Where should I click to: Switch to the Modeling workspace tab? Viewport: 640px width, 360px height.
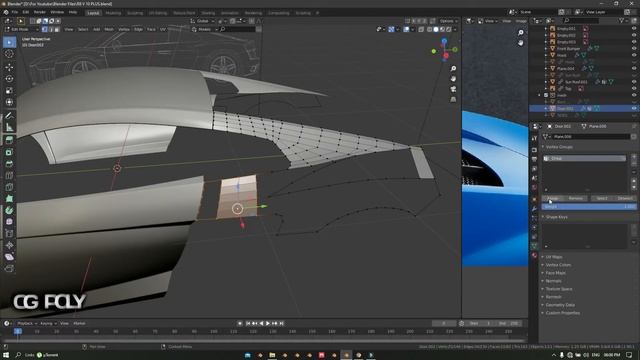coord(113,13)
